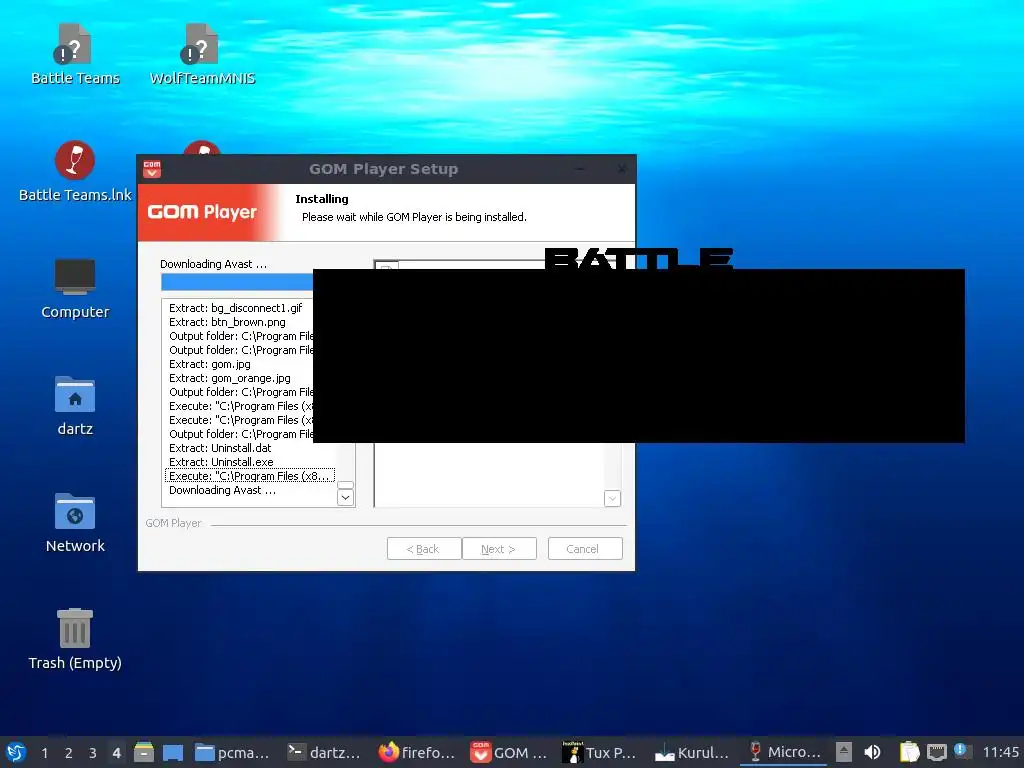Minimize the GOM Player Setup window

click(x=579, y=169)
